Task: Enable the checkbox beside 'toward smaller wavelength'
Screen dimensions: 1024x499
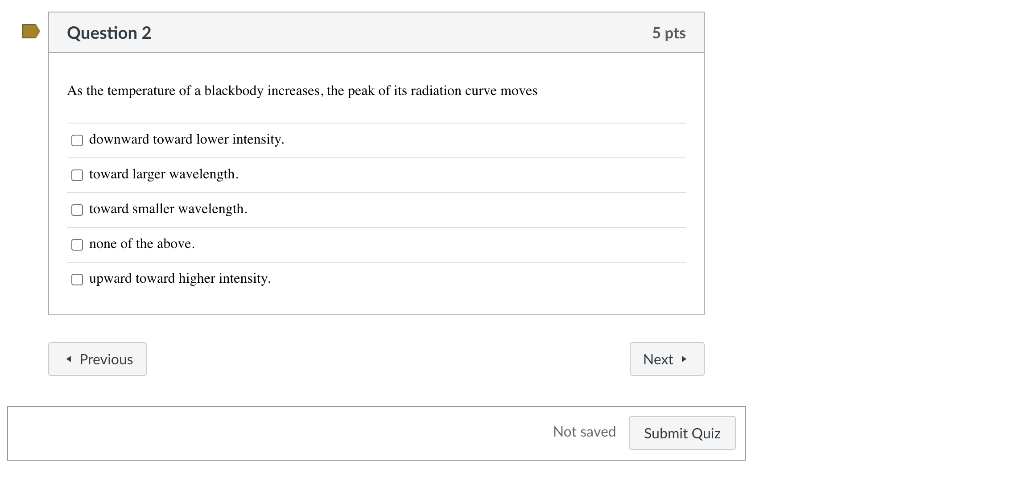Action: [x=77, y=210]
